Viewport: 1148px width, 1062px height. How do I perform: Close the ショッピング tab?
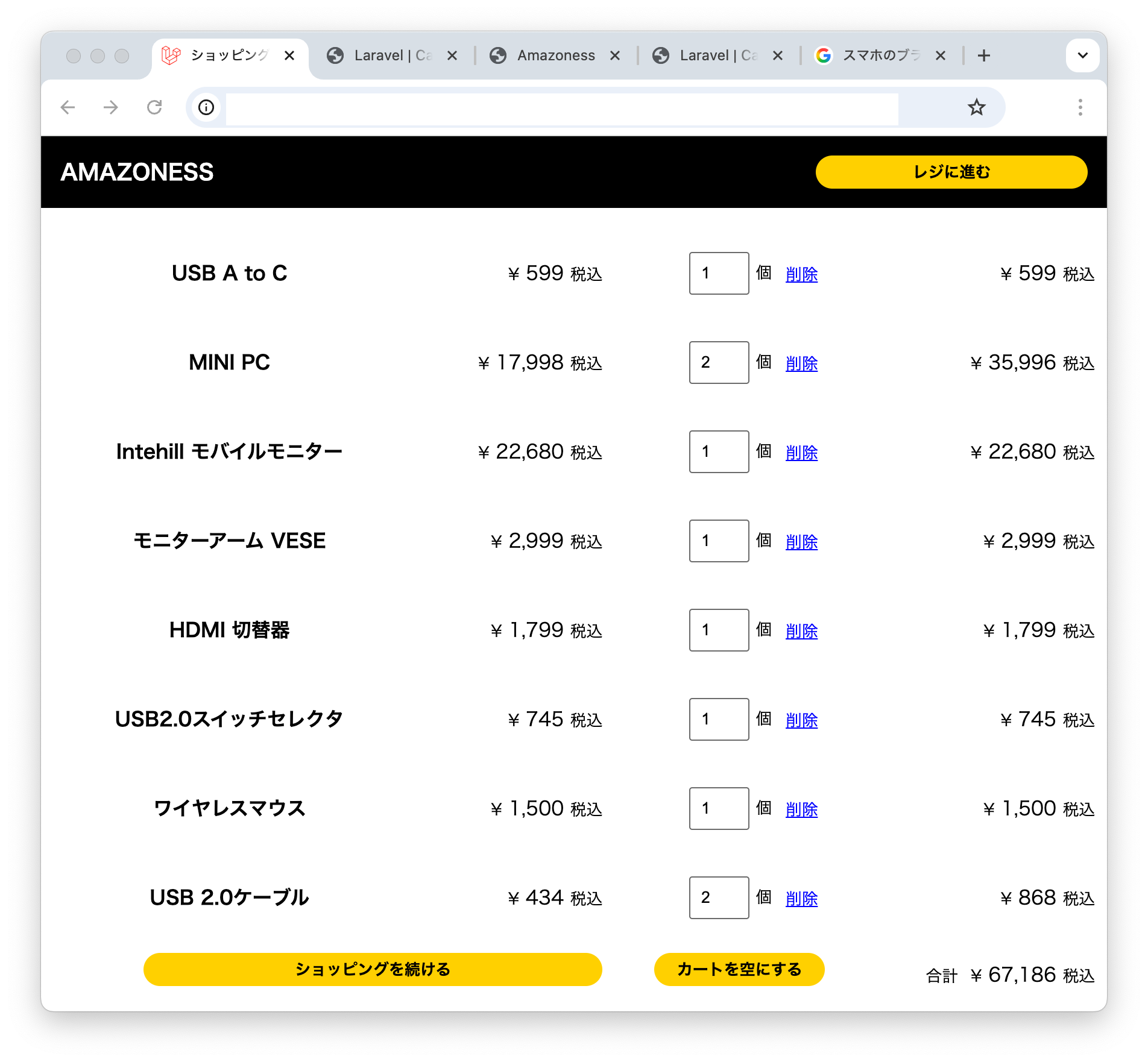tap(289, 55)
